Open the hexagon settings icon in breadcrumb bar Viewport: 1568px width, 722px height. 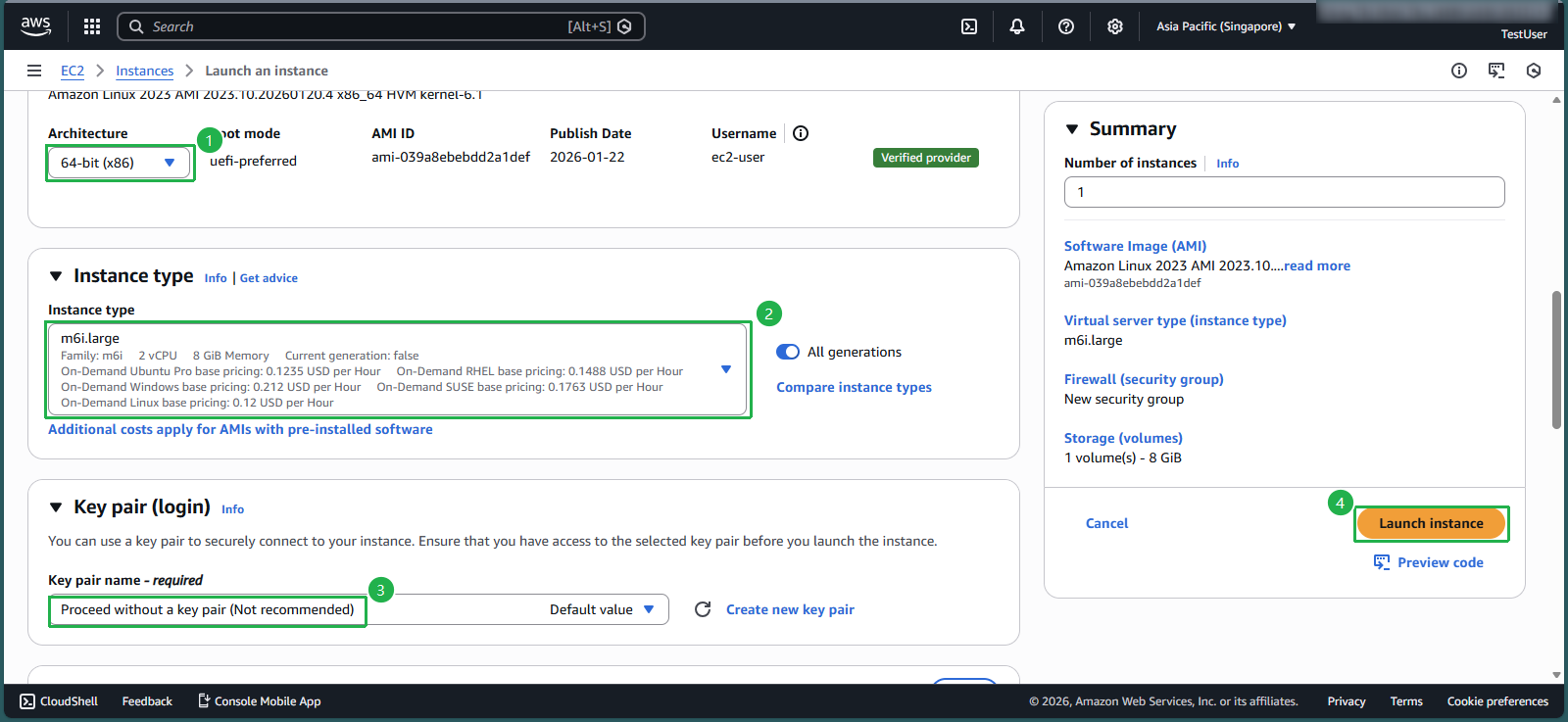click(1534, 71)
